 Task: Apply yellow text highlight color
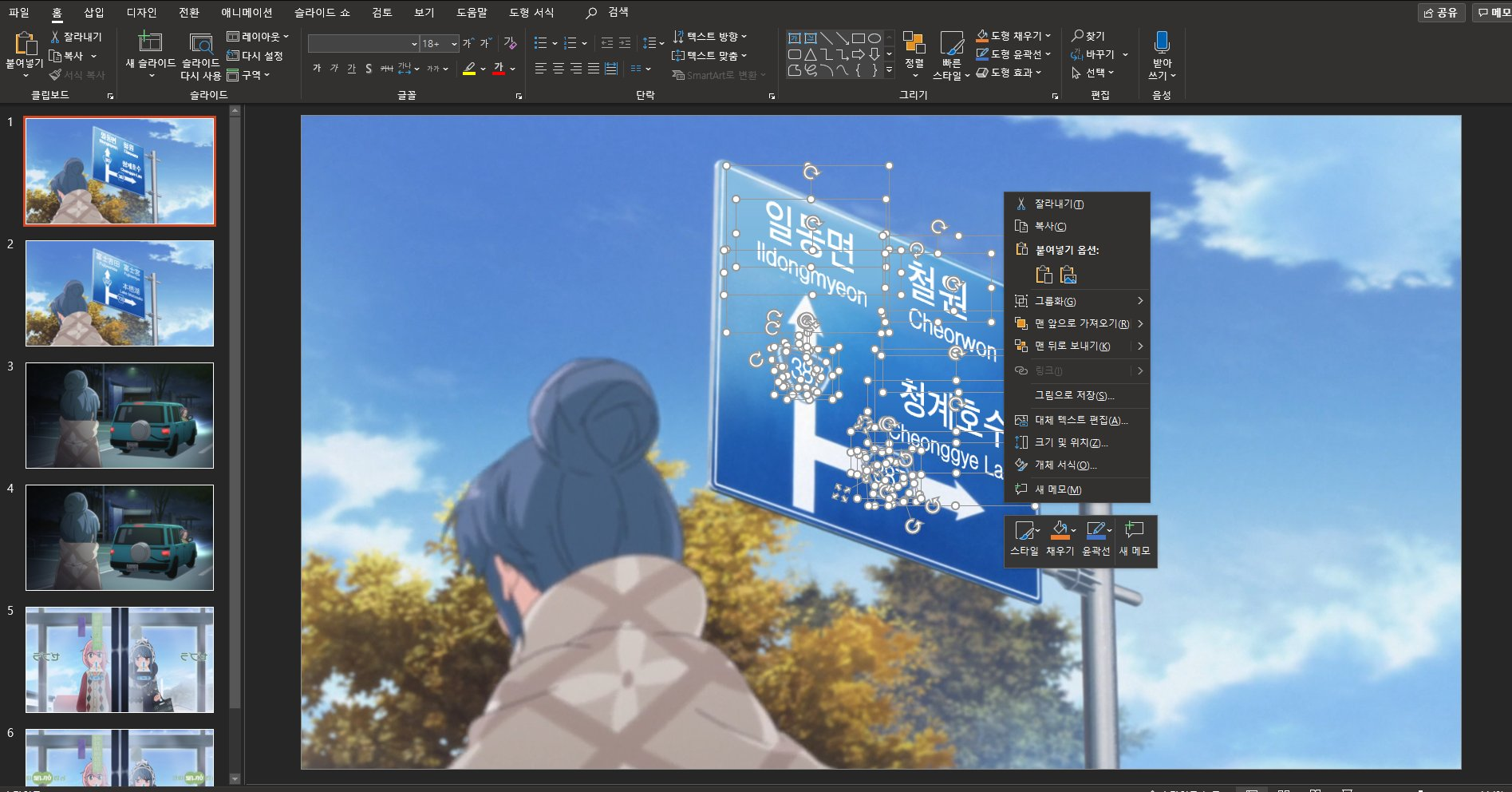point(469,69)
